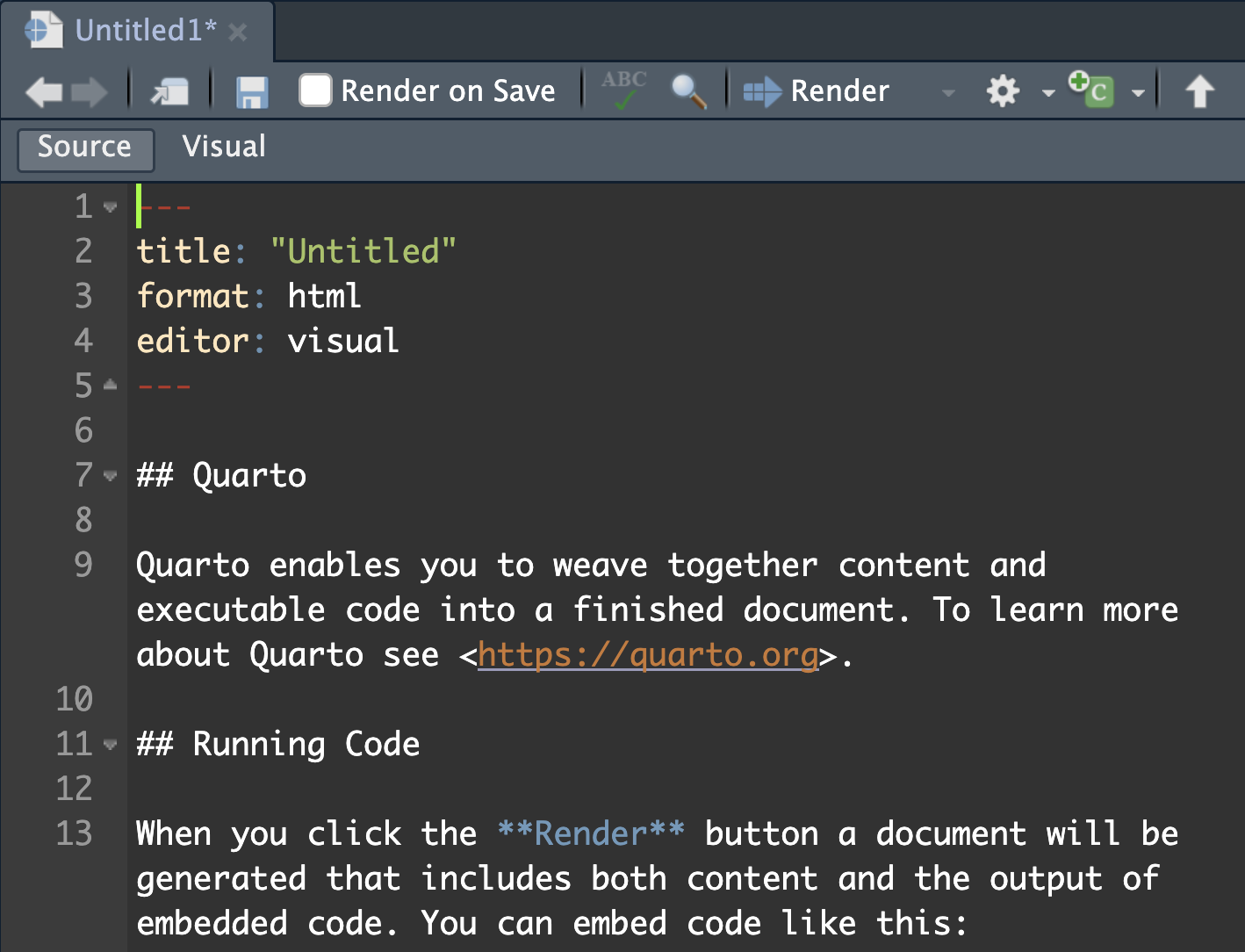Show document in new window icon

pos(169,91)
